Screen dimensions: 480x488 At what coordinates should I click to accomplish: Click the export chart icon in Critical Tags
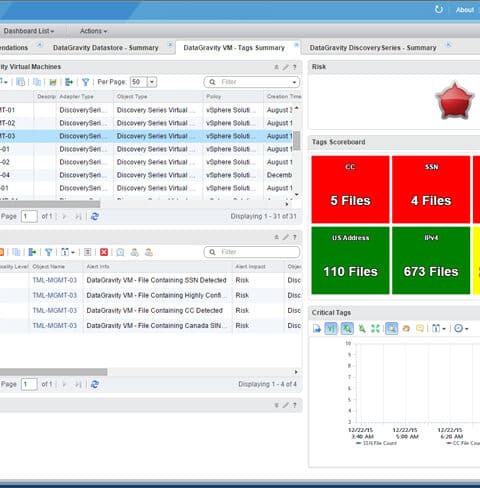tap(317, 329)
